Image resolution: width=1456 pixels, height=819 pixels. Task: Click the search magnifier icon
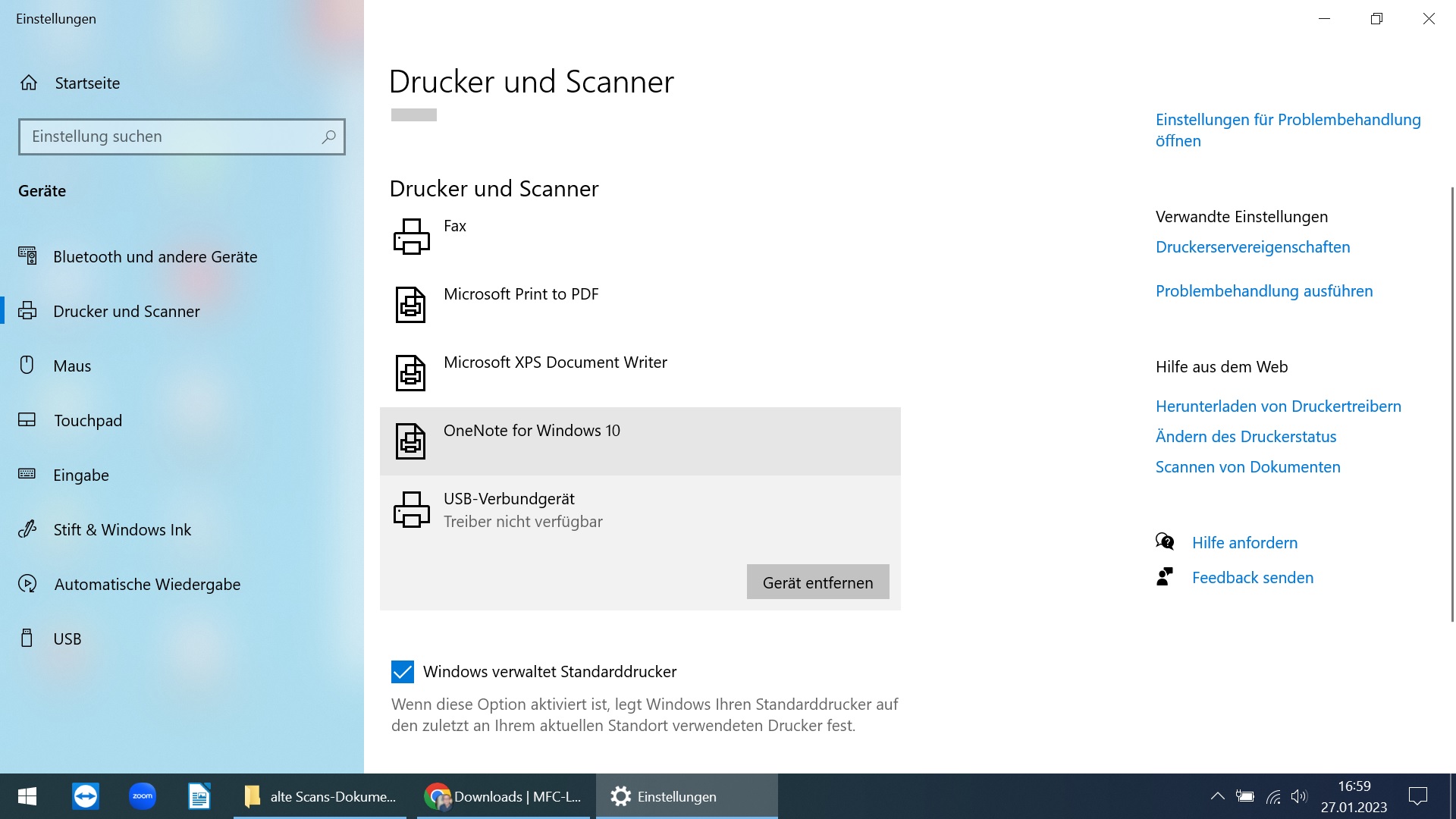[328, 137]
